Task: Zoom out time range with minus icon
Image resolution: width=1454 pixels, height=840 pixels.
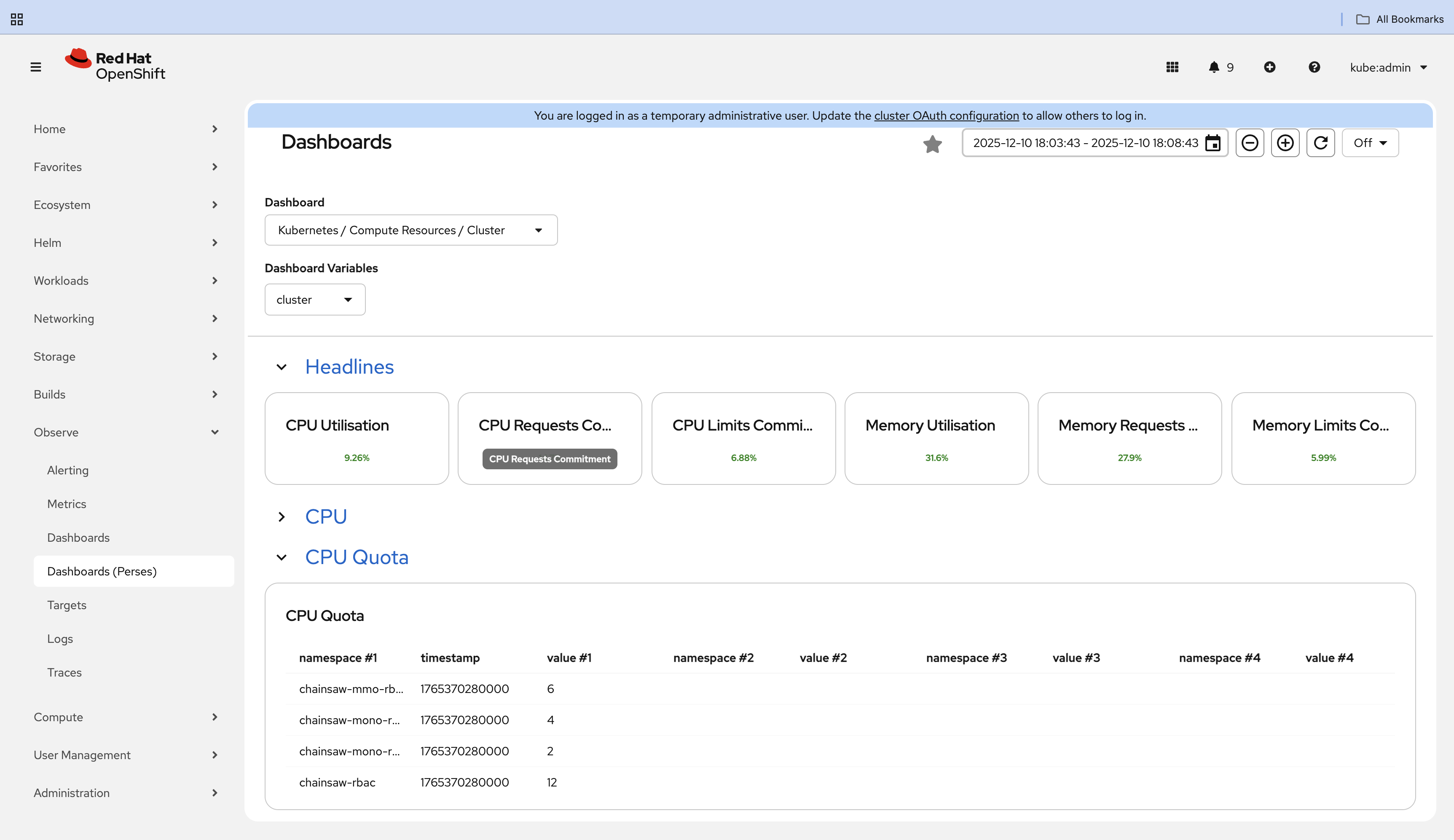Action: coord(1249,142)
